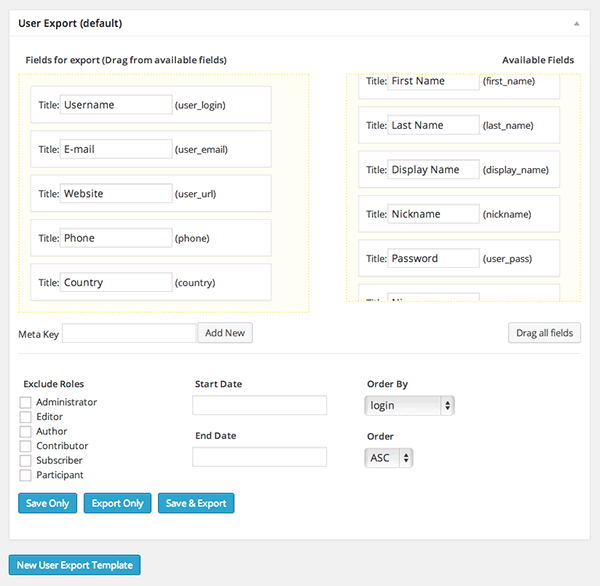
Task: Open the ASC order dropdown
Action: pyautogui.click(x=389, y=457)
